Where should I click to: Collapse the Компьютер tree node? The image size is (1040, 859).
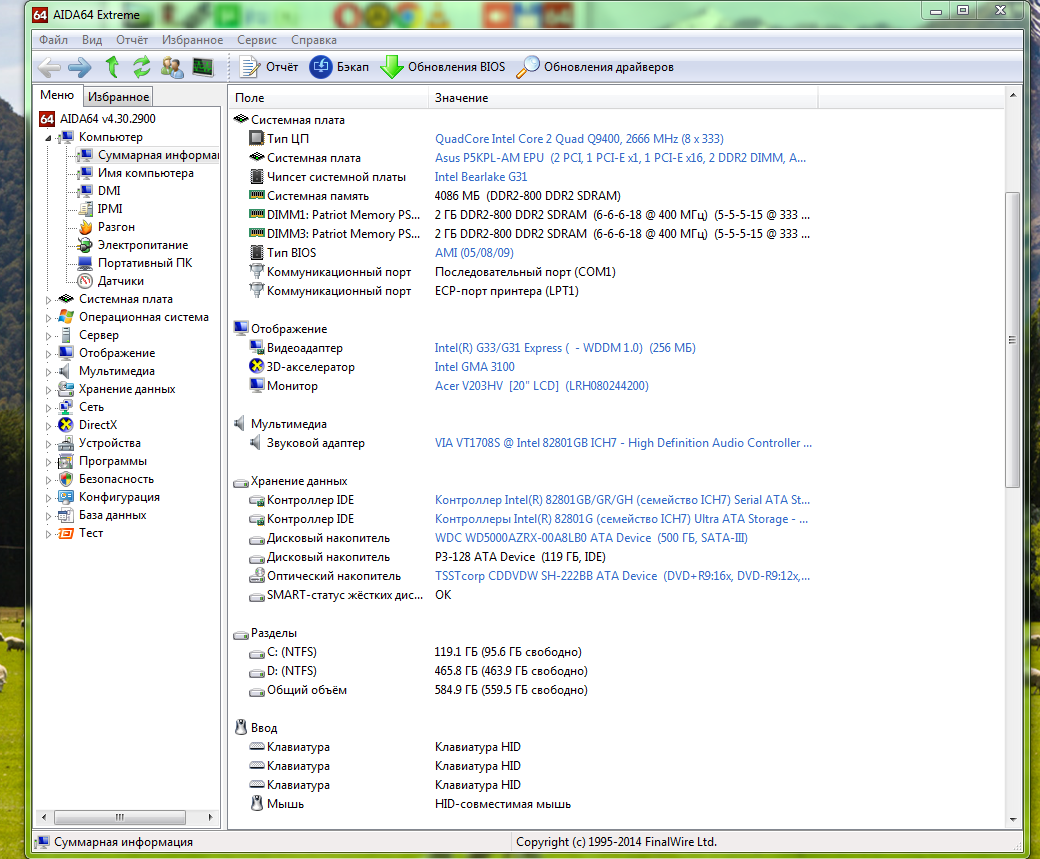pyautogui.click(x=48, y=137)
